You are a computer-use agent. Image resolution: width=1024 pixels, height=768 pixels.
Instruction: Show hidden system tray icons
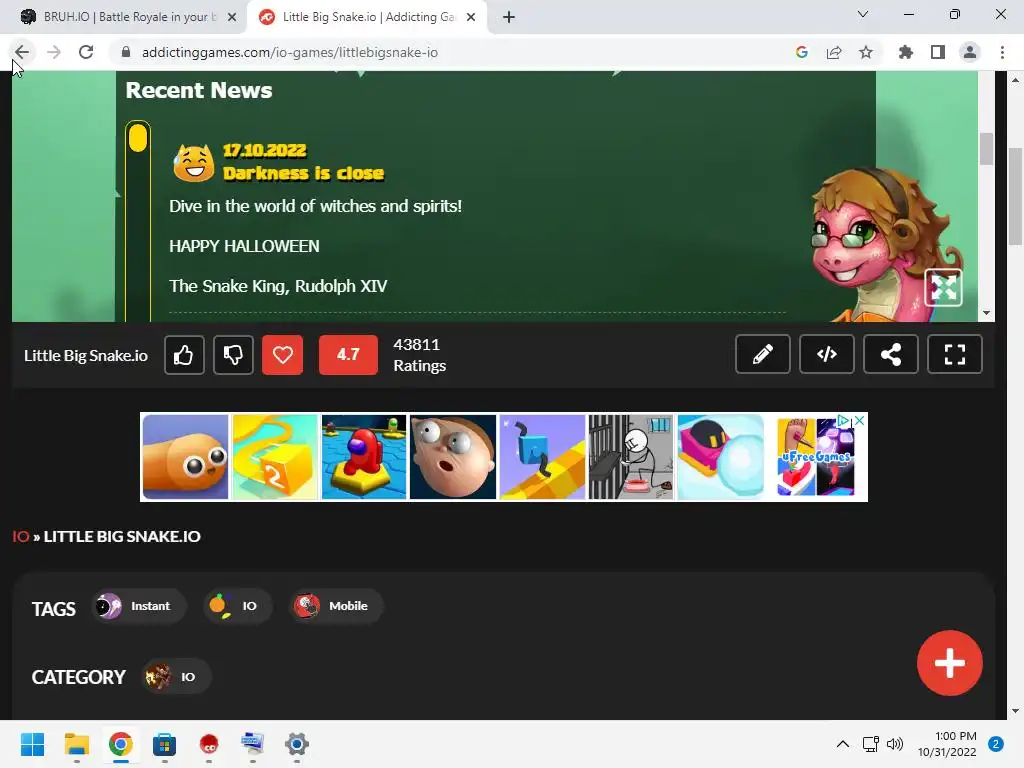[843, 744]
